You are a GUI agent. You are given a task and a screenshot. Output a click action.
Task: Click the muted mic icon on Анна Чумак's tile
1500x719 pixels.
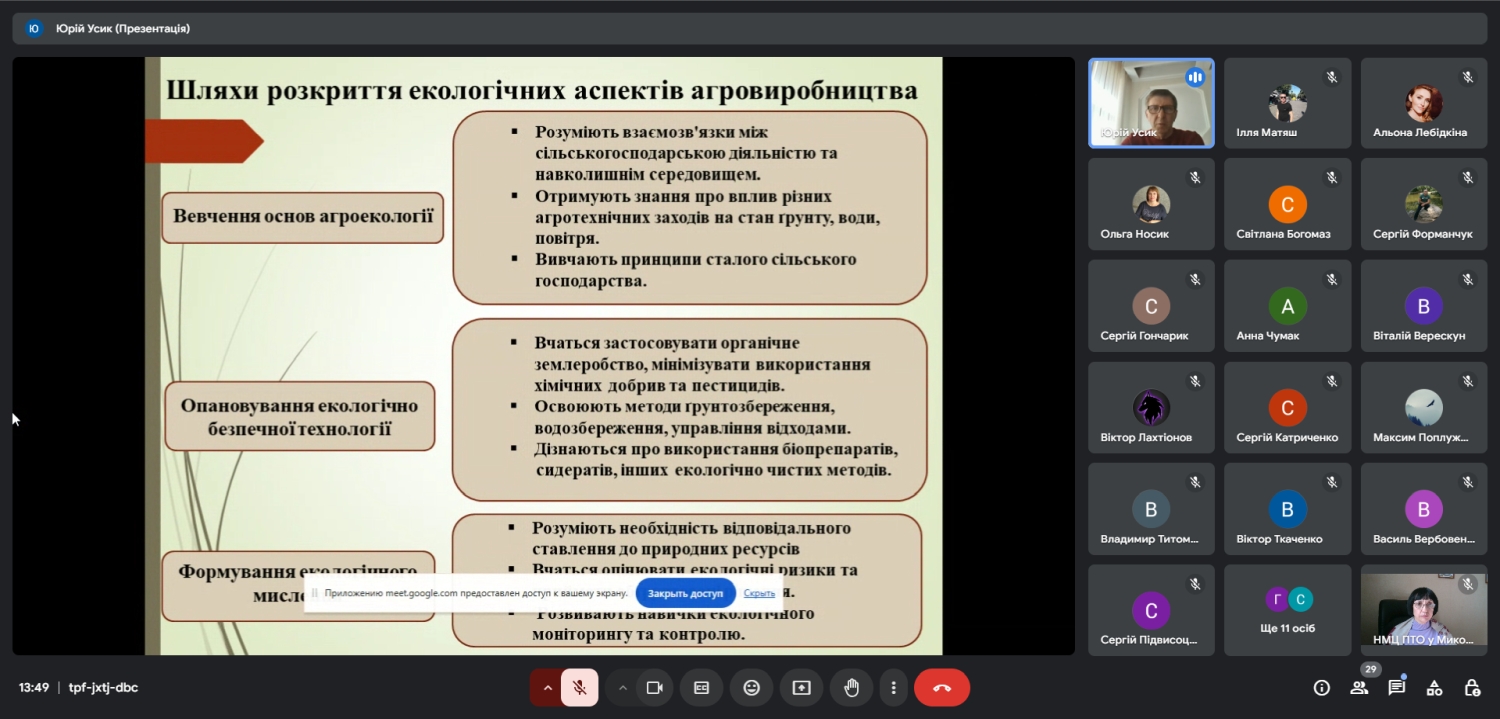[x=1331, y=280]
